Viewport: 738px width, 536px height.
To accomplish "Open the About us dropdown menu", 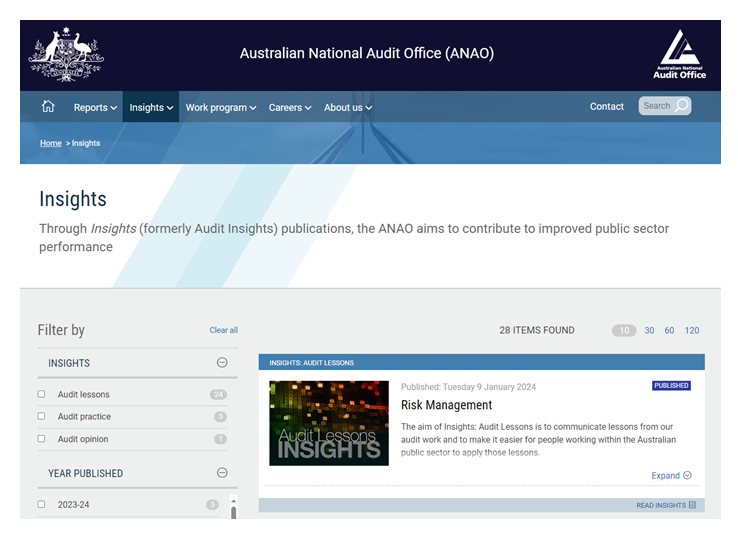I will pyautogui.click(x=348, y=107).
